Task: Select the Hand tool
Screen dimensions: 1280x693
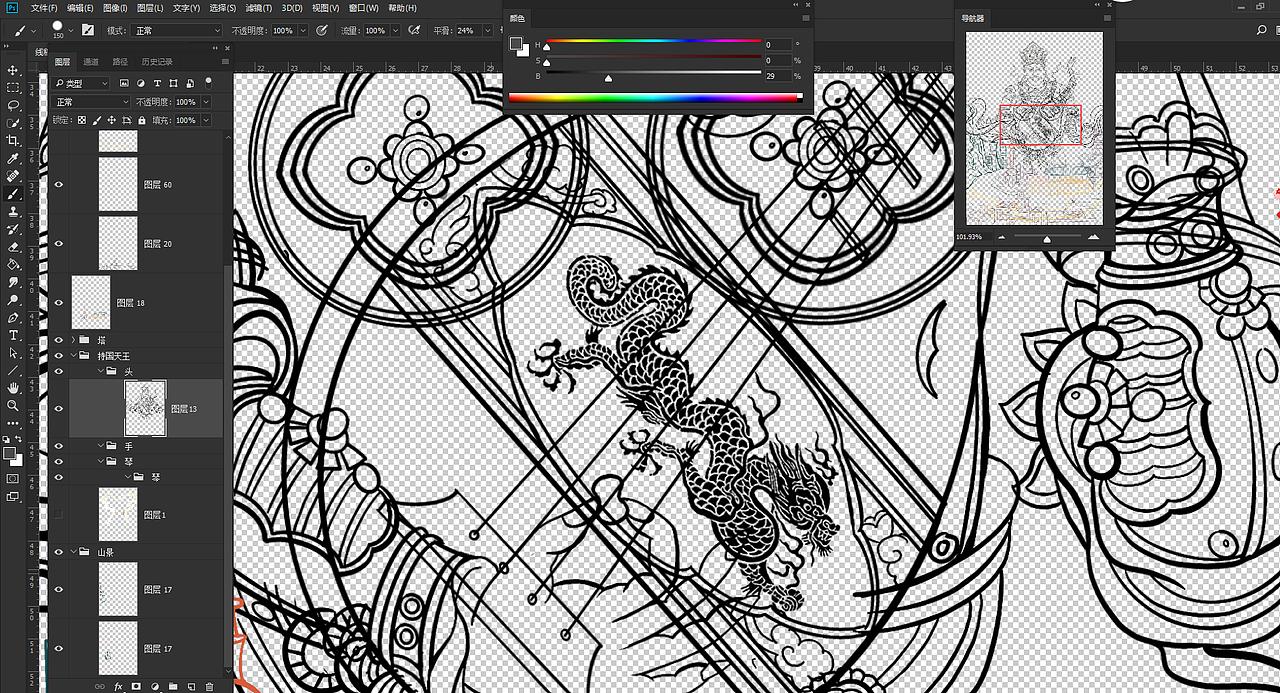Action: click(x=13, y=388)
